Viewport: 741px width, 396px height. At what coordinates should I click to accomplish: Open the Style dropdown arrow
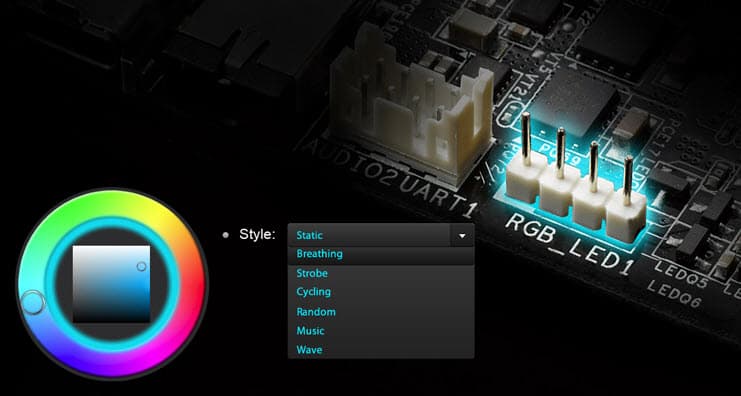(462, 235)
